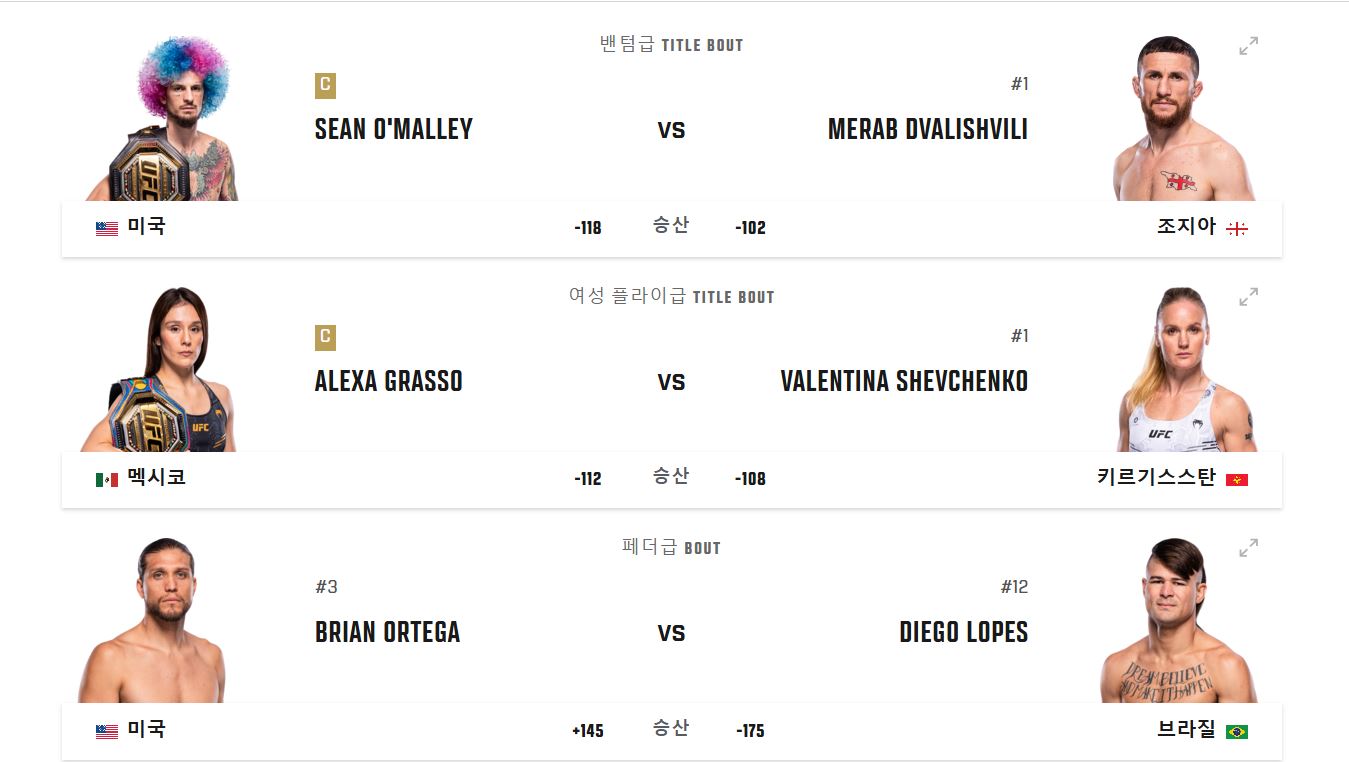
Task: Click the +145 odds beside Ortega's 승산
Action: (x=587, y=730)
